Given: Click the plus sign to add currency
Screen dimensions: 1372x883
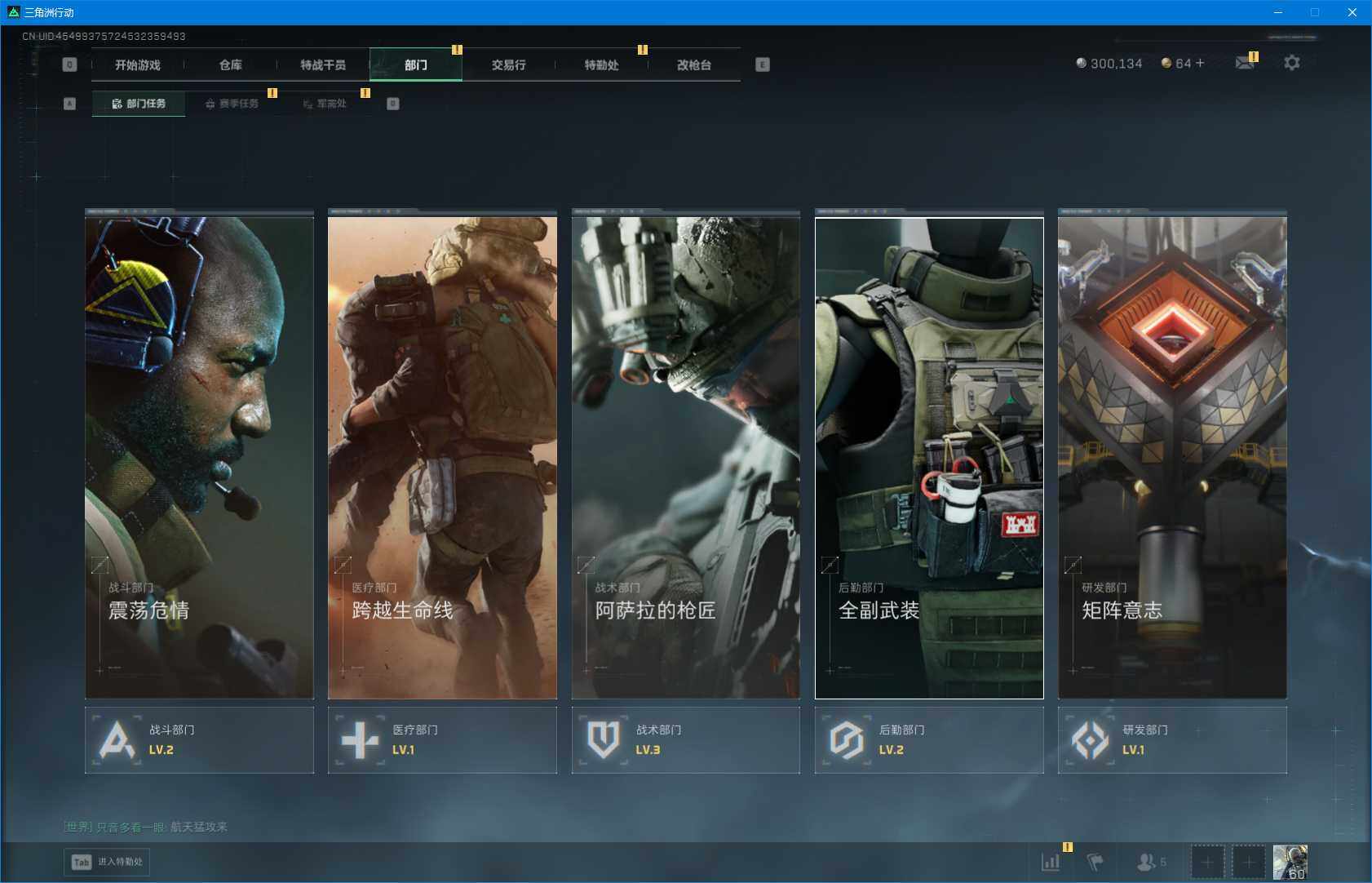Looking at the screenshot, I should [1199, 63].
